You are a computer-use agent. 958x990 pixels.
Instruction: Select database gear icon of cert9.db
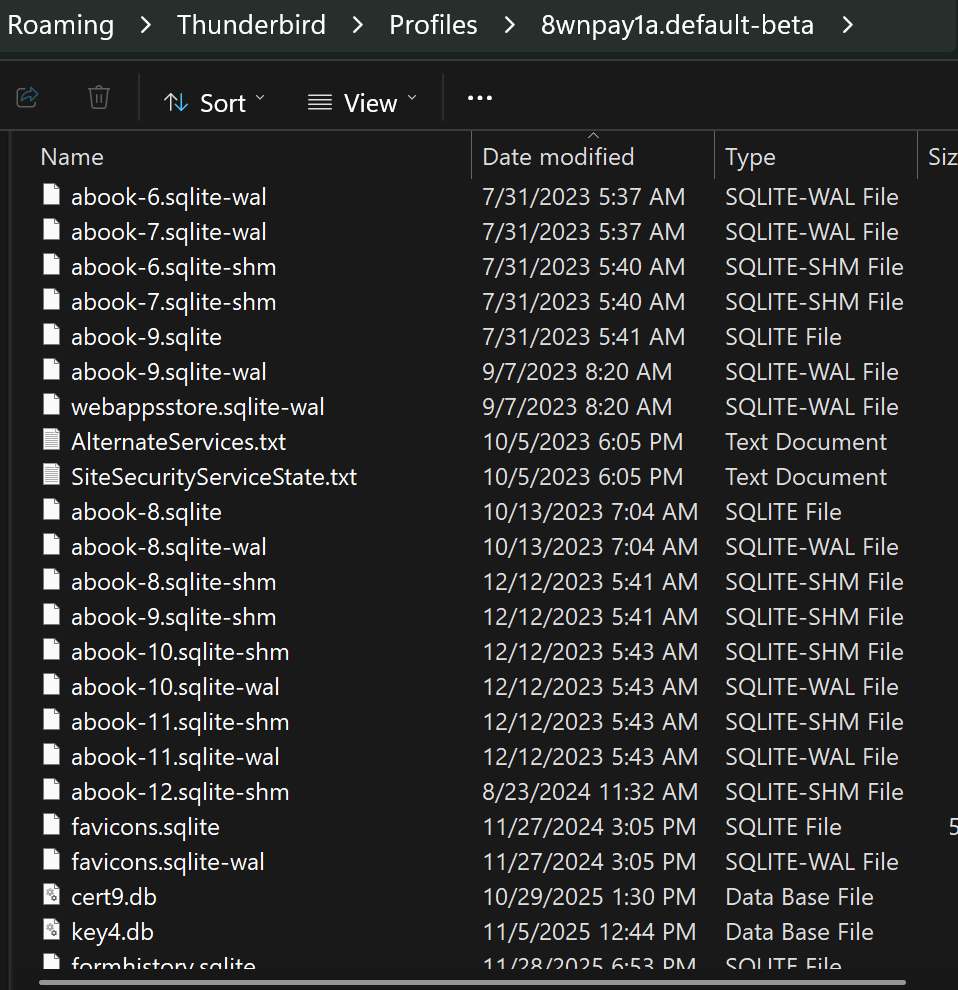(52, 895)
